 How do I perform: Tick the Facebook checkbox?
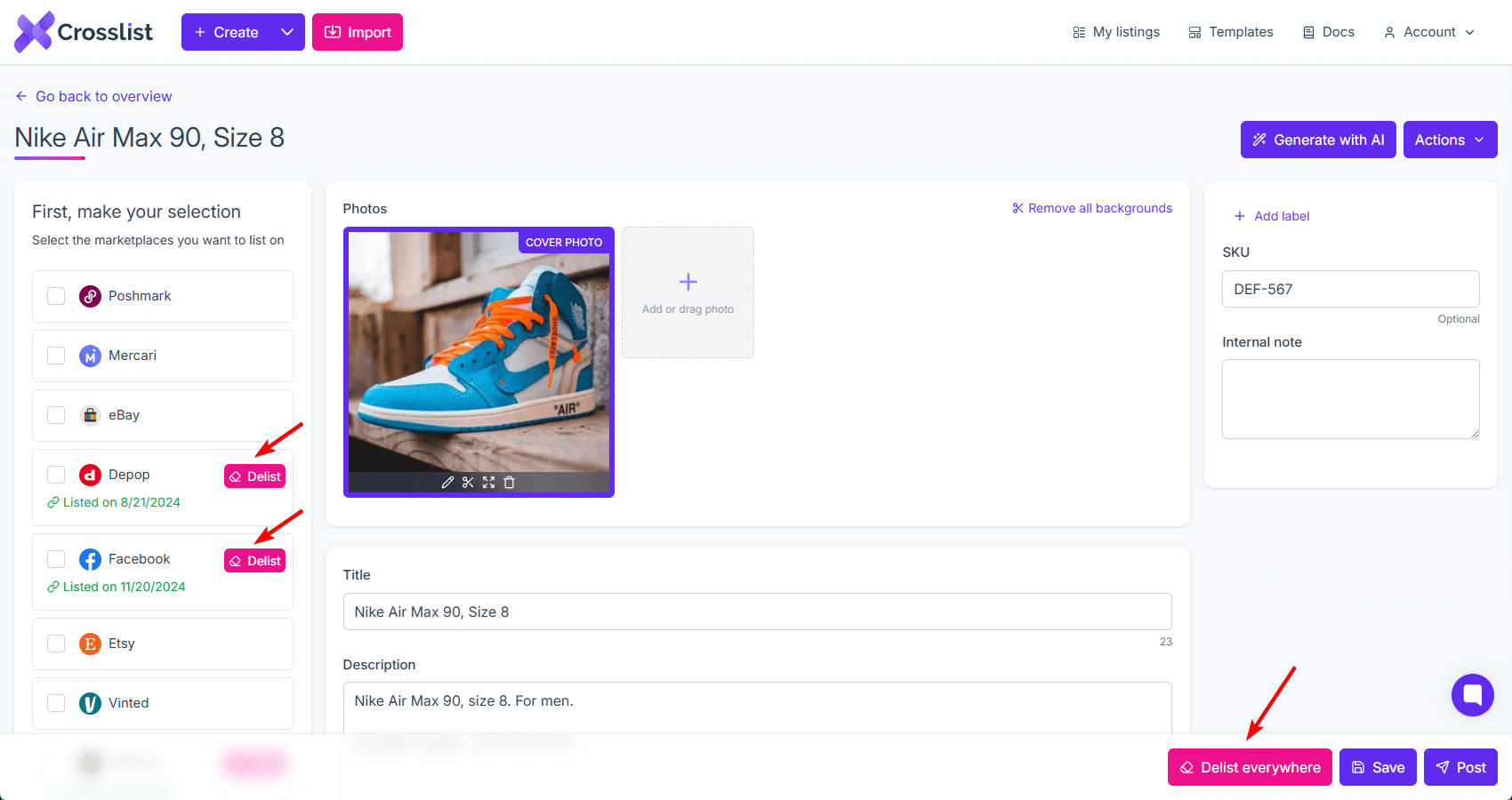tap(56, 559)
